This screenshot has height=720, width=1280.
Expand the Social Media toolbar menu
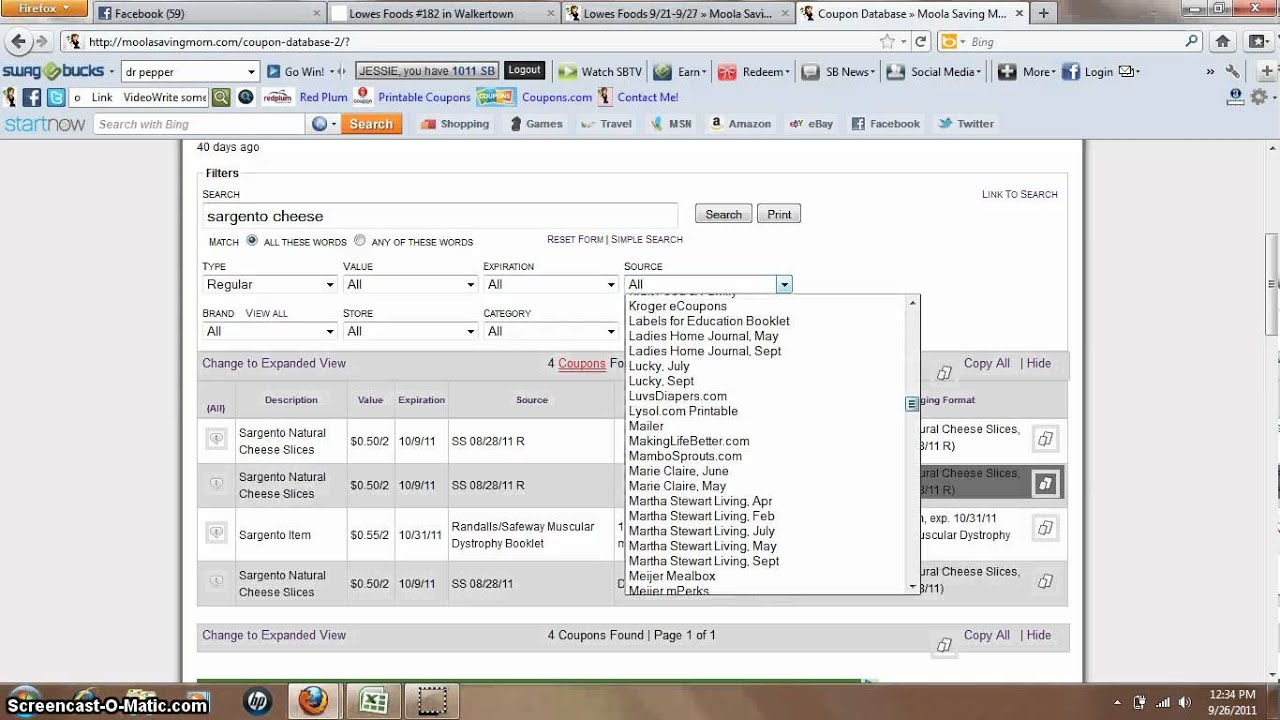[x=934, y=72]
